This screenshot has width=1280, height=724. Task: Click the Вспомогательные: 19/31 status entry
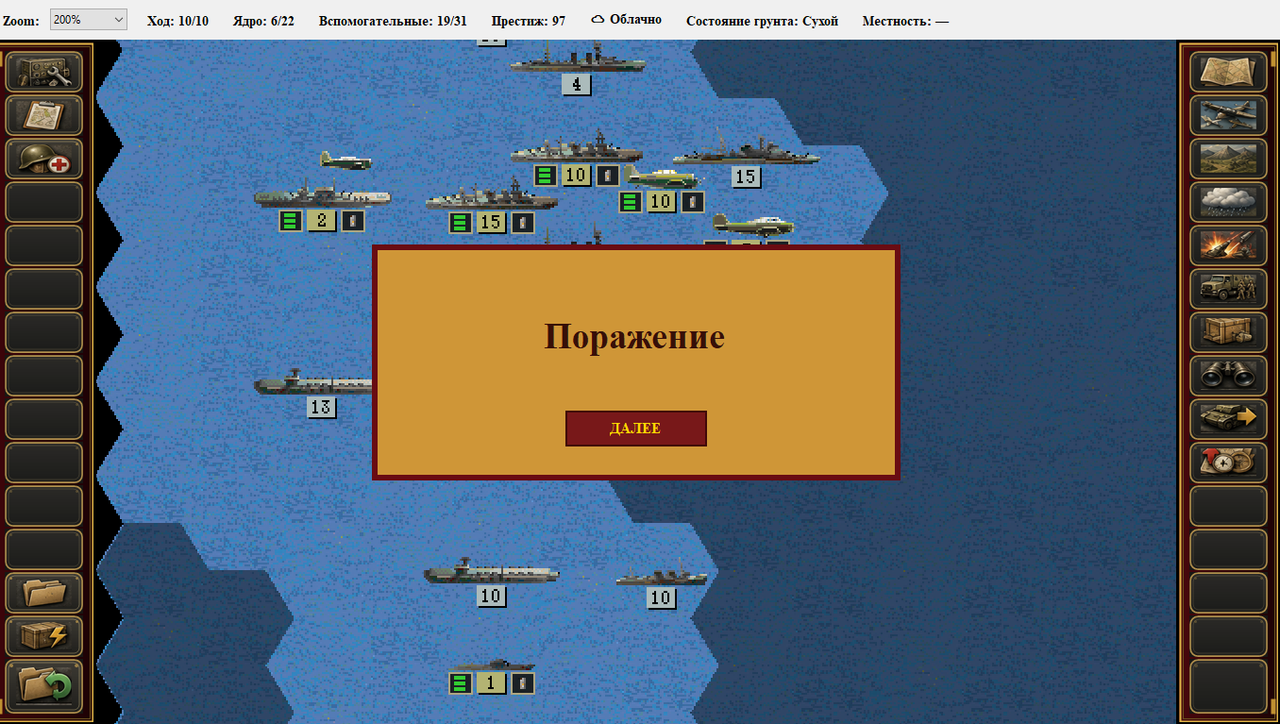coord(393,20)
